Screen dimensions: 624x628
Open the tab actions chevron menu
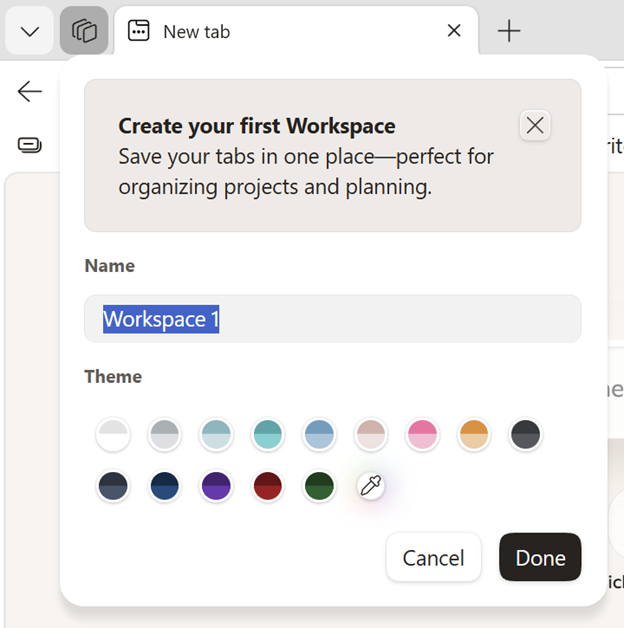[30, 31]
